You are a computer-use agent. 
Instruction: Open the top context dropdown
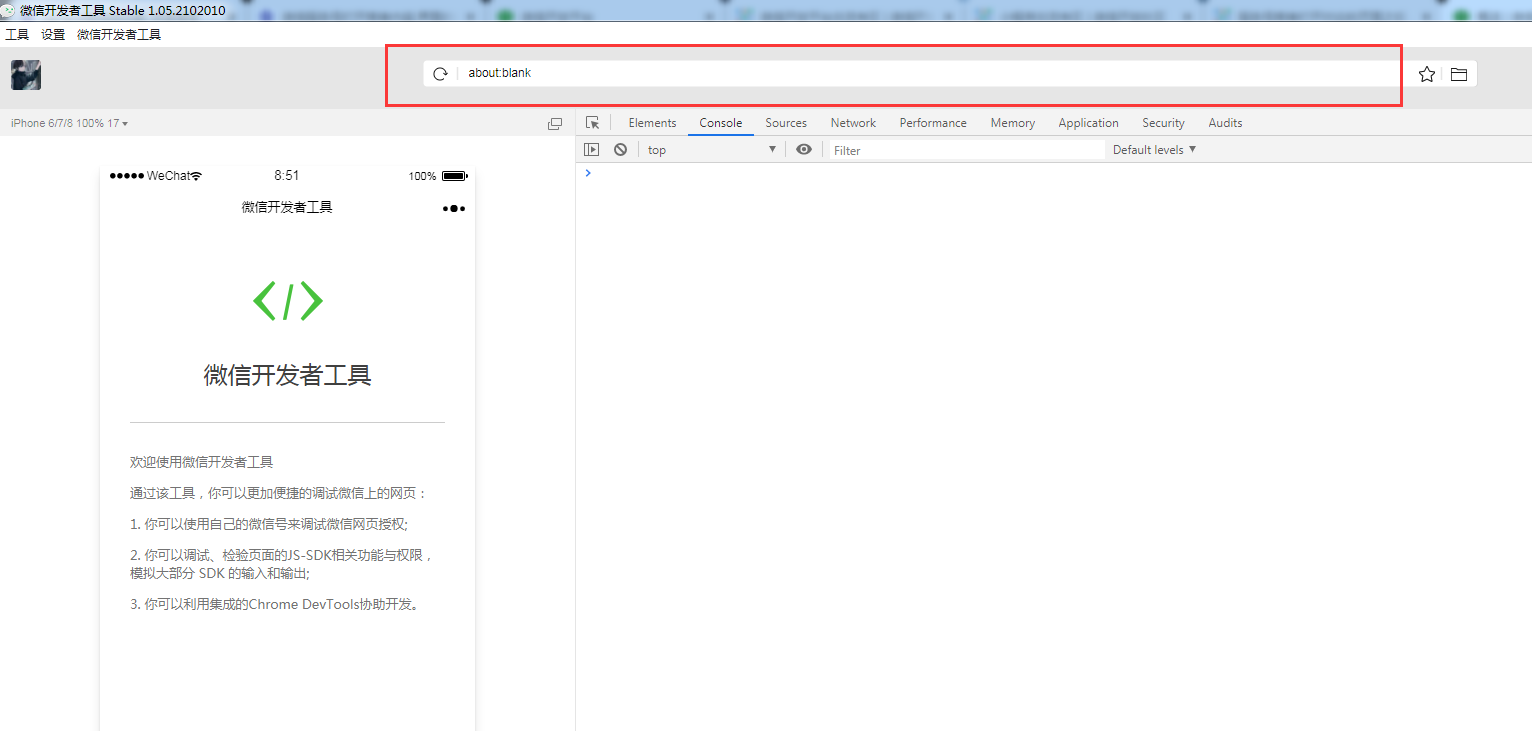(712, 149)
